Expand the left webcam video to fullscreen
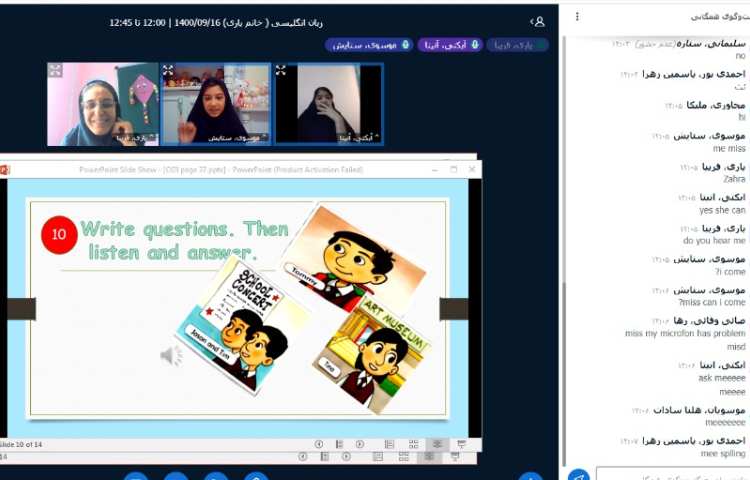 [55, 70]
